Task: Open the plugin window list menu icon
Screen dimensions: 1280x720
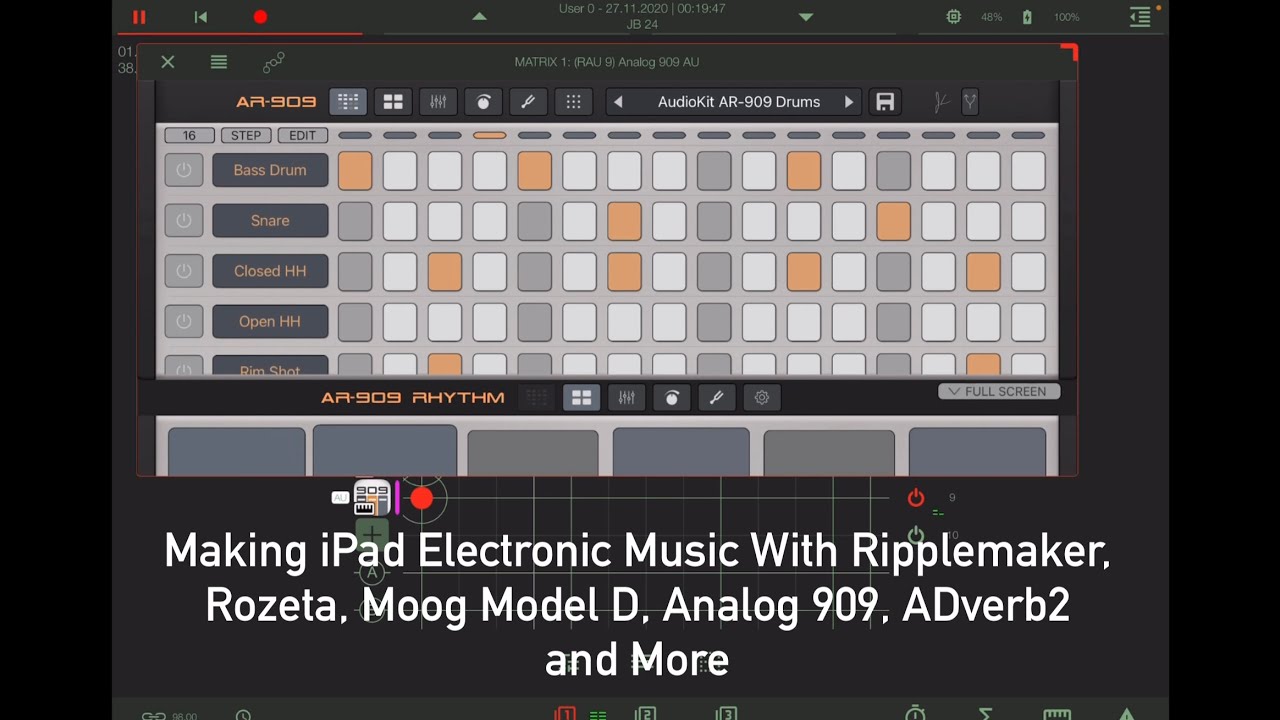Action: [219, 62]
